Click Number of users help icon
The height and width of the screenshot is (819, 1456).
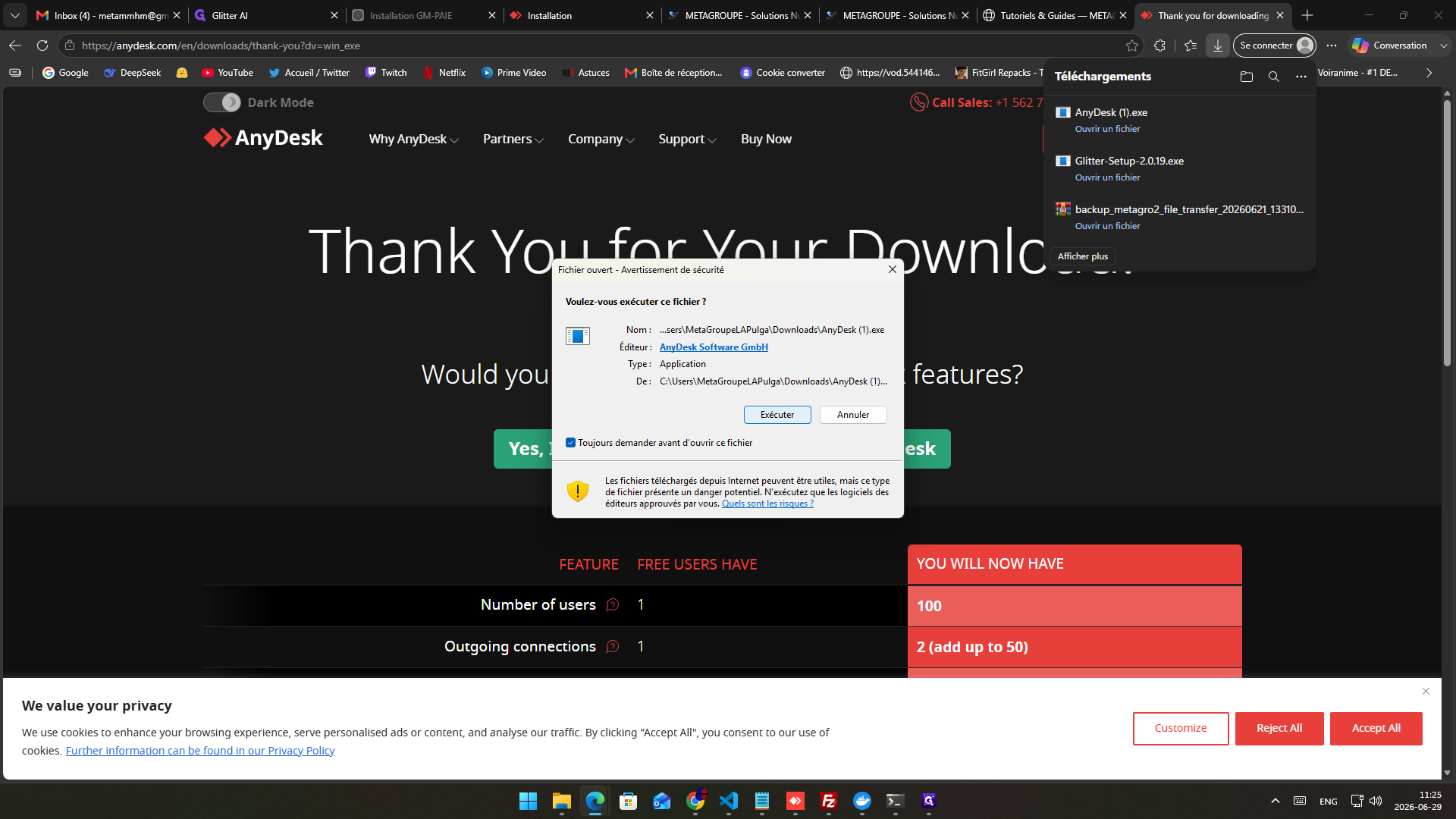pos(613,604)
